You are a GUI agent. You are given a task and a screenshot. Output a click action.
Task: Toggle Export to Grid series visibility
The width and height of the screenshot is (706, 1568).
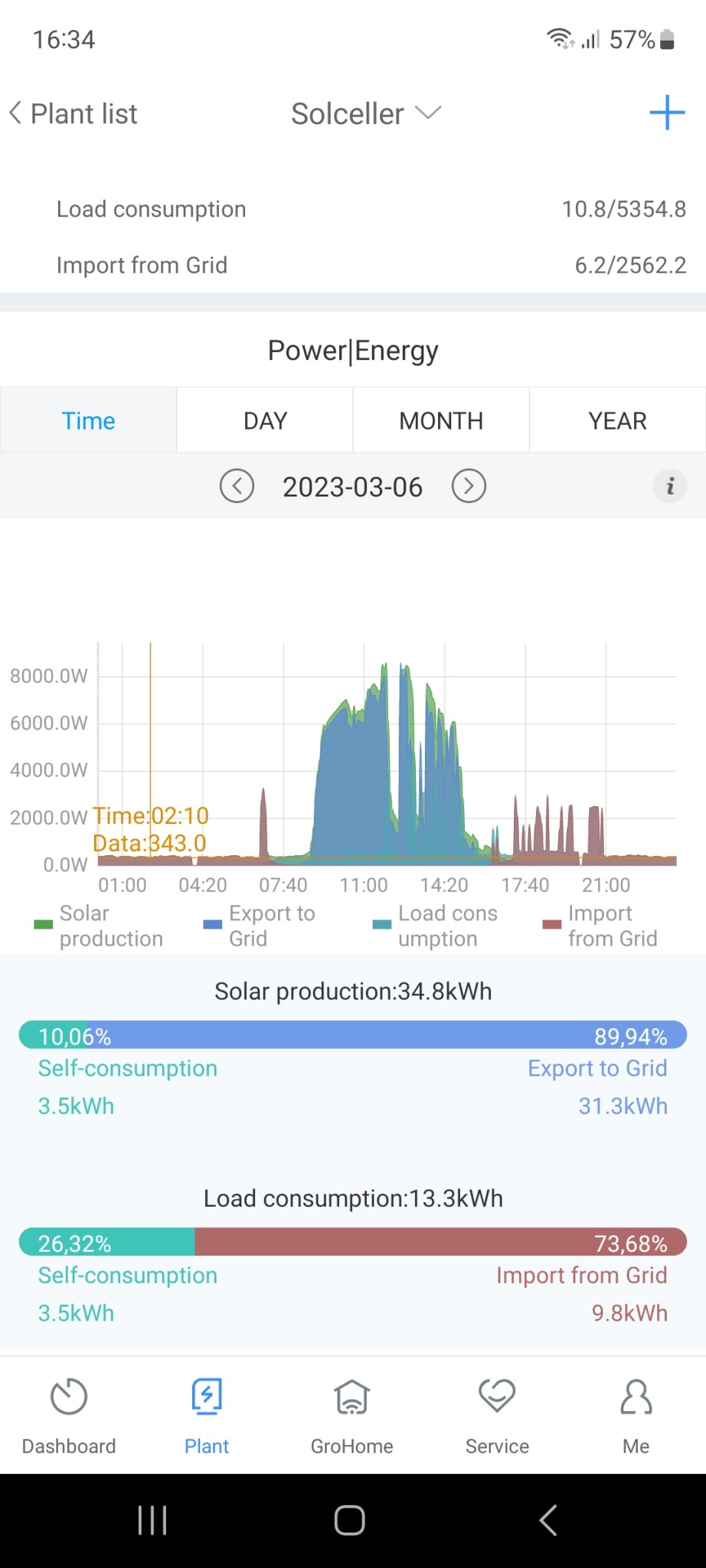(x=260, y=926)
